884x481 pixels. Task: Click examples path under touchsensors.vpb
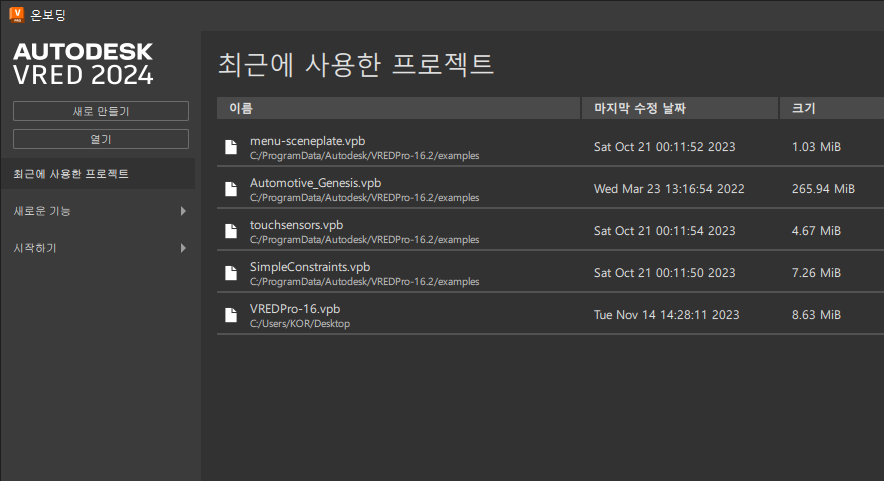365,240
